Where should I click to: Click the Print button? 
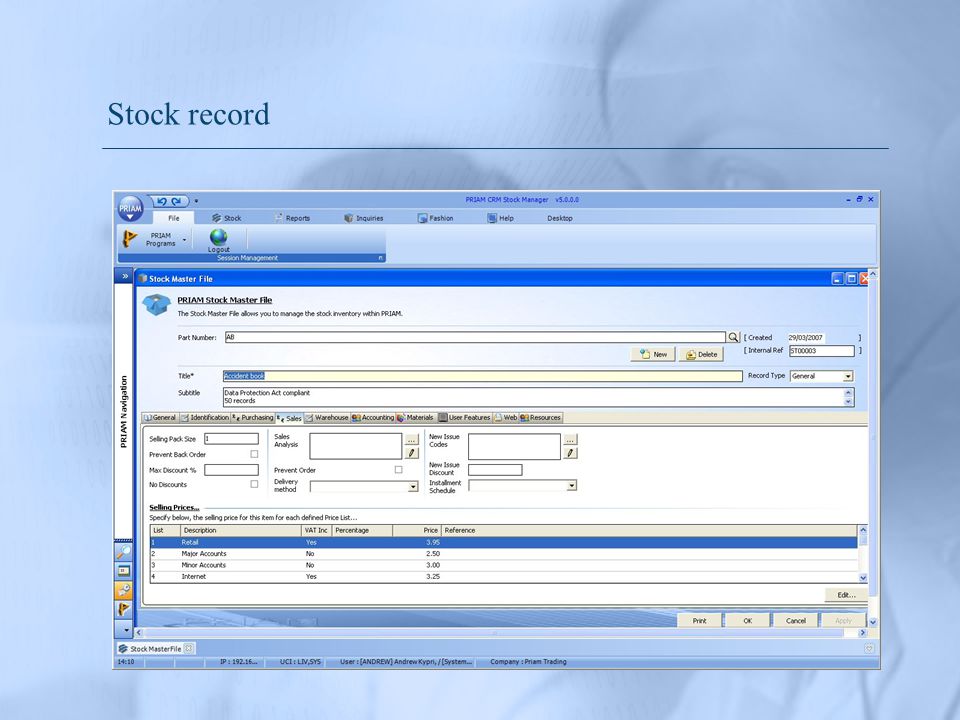point(699,621)
